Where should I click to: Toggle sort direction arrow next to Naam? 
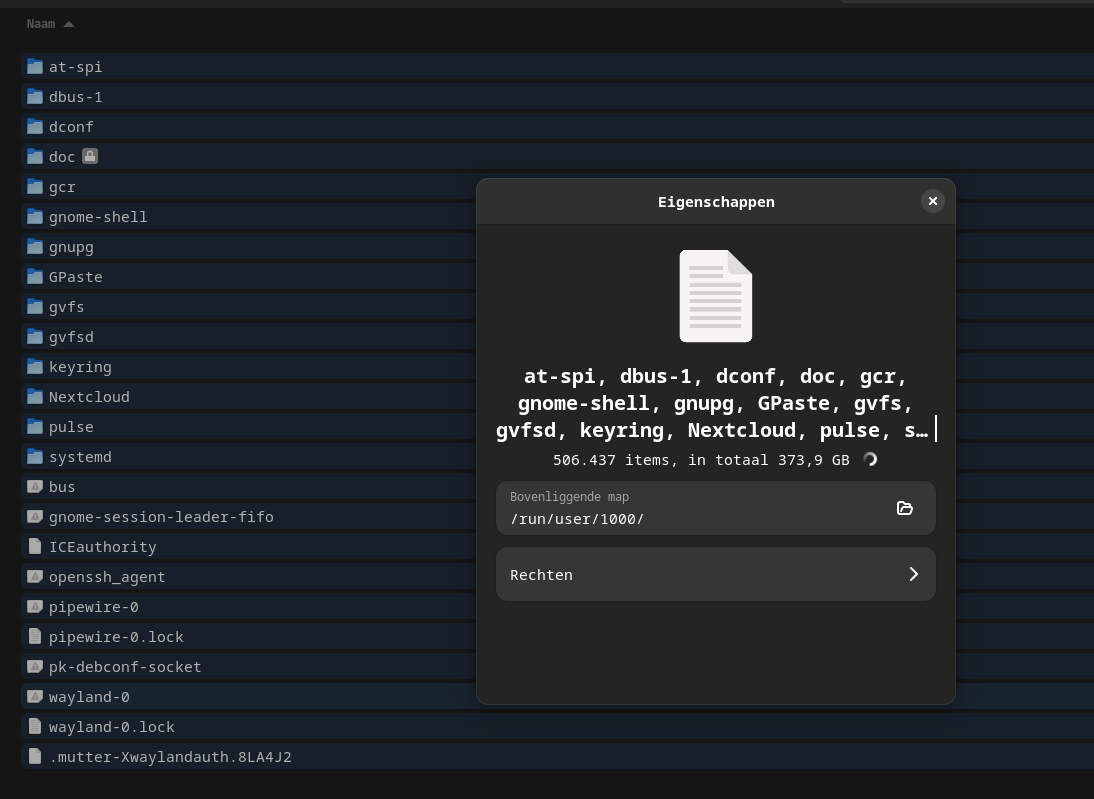tap(69, 24)
